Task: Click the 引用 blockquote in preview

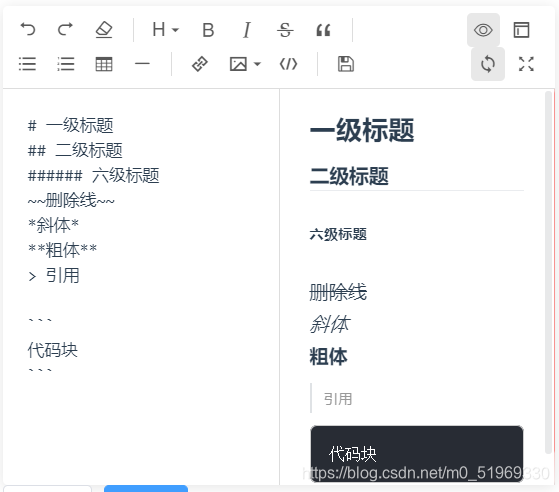Action: coord(338,399)
